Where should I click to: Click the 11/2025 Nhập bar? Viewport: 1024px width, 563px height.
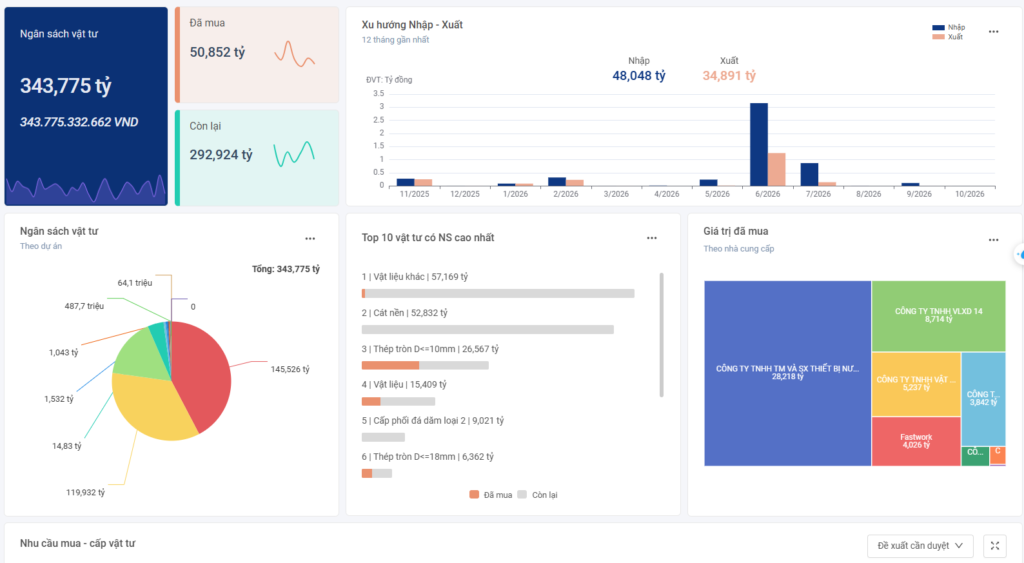[x=406, y=182]
